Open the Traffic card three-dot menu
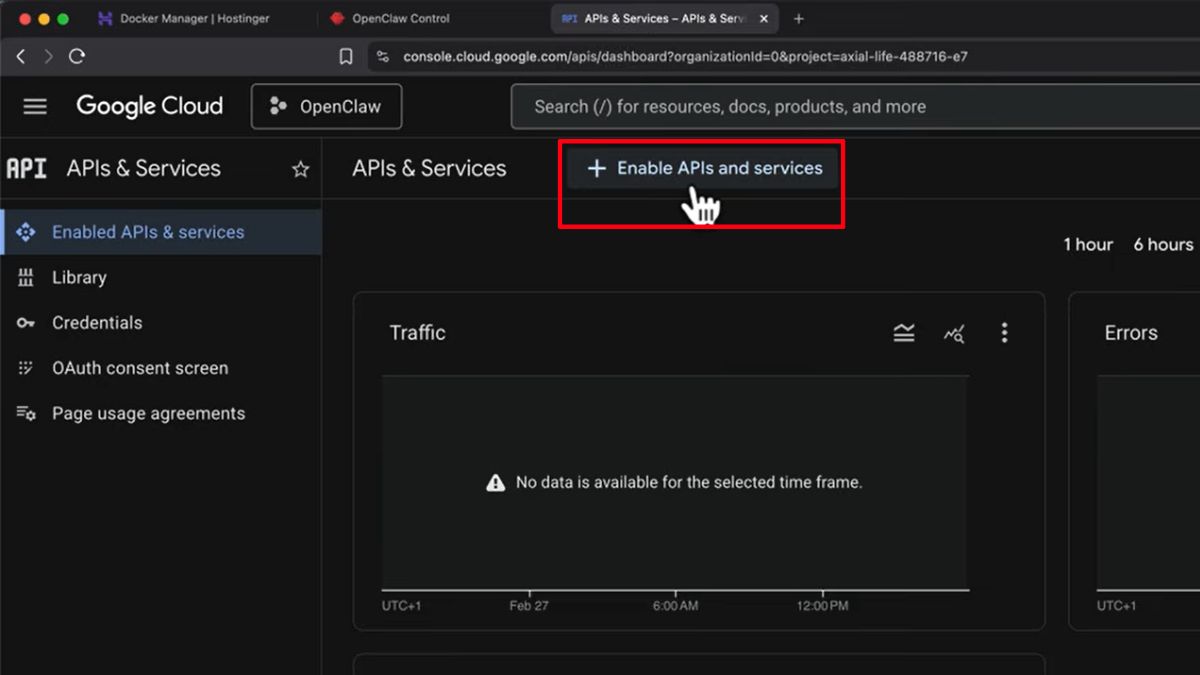This screenshot has height=675, width=1200. click(x=1004, y=333)
